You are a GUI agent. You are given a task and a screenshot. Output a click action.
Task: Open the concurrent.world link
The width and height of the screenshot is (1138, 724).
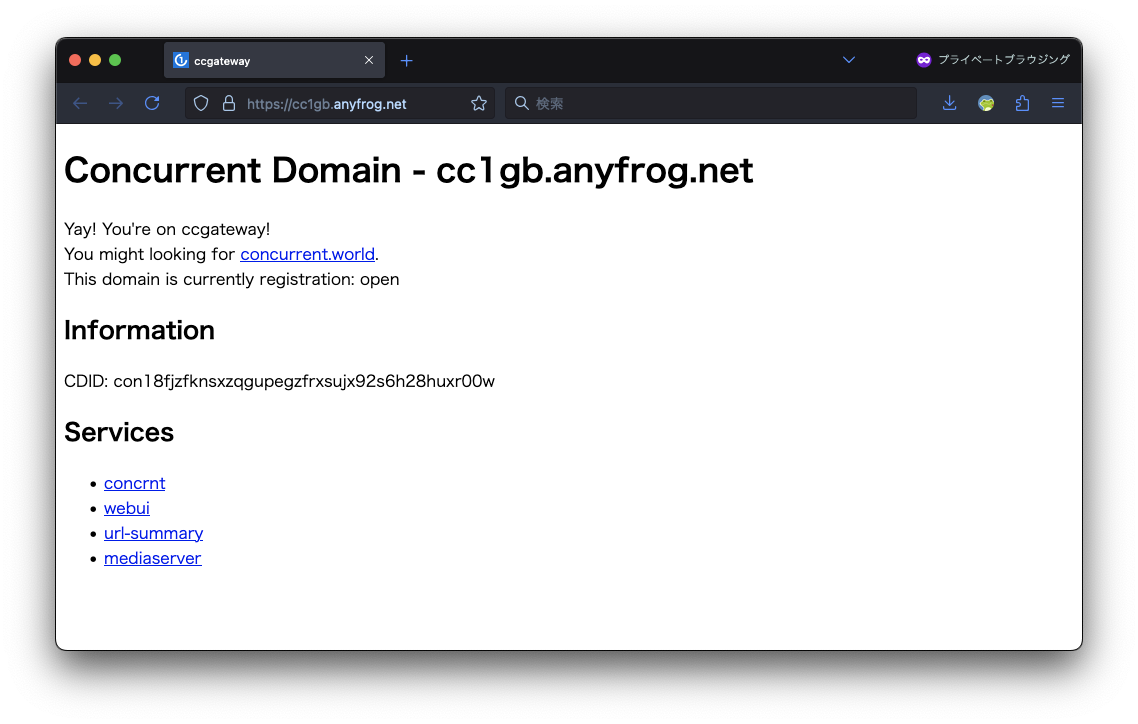click(x=307, y=254)
